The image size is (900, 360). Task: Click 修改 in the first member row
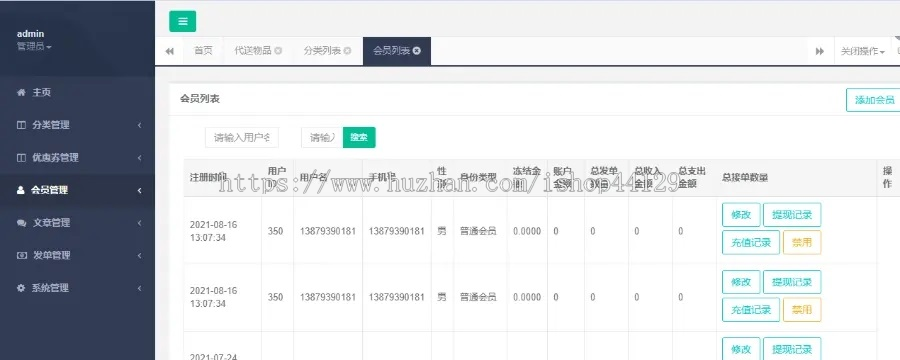[x=741, y=215]
